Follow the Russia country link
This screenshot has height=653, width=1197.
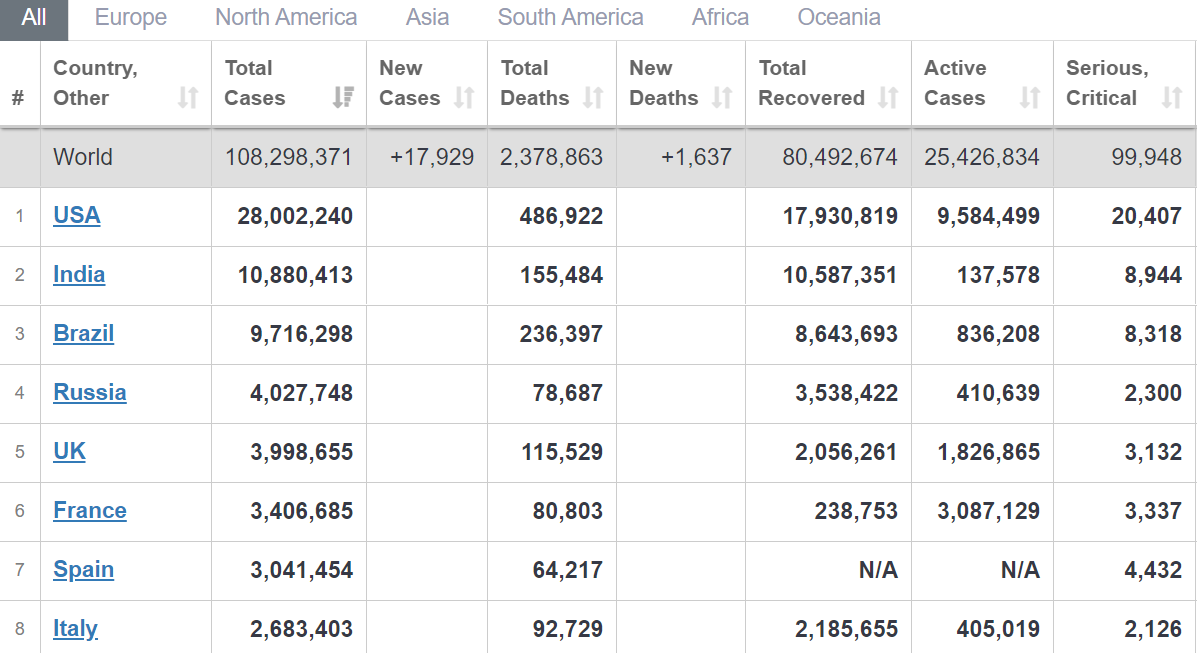(90, 392)
